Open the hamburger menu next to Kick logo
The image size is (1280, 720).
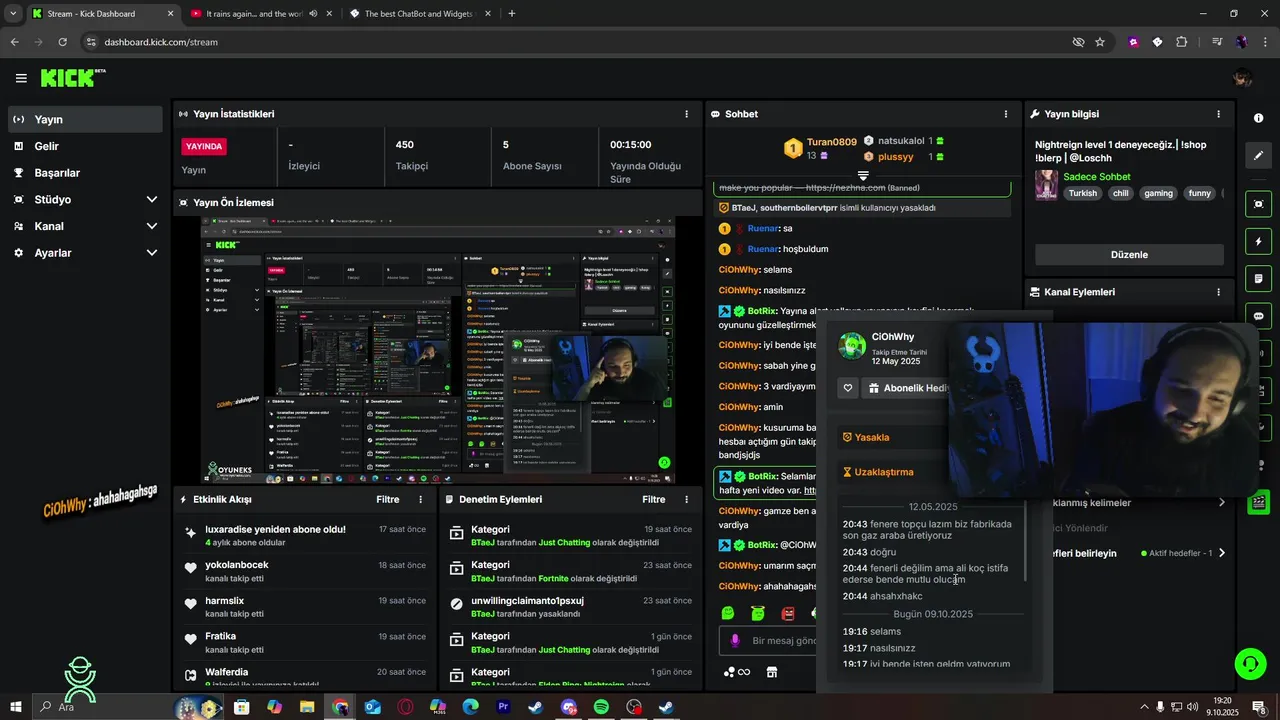(x=21, y=78)
